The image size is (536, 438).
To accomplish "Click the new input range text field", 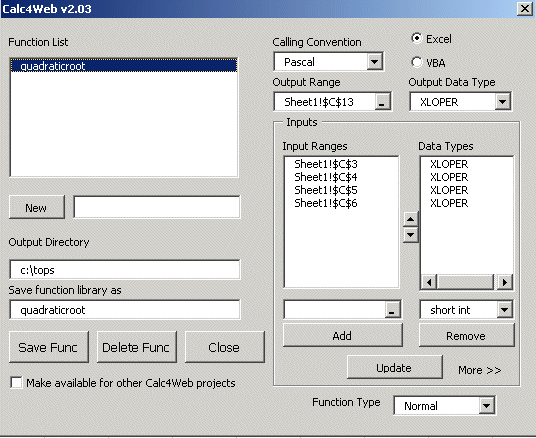I will point(335,310).
